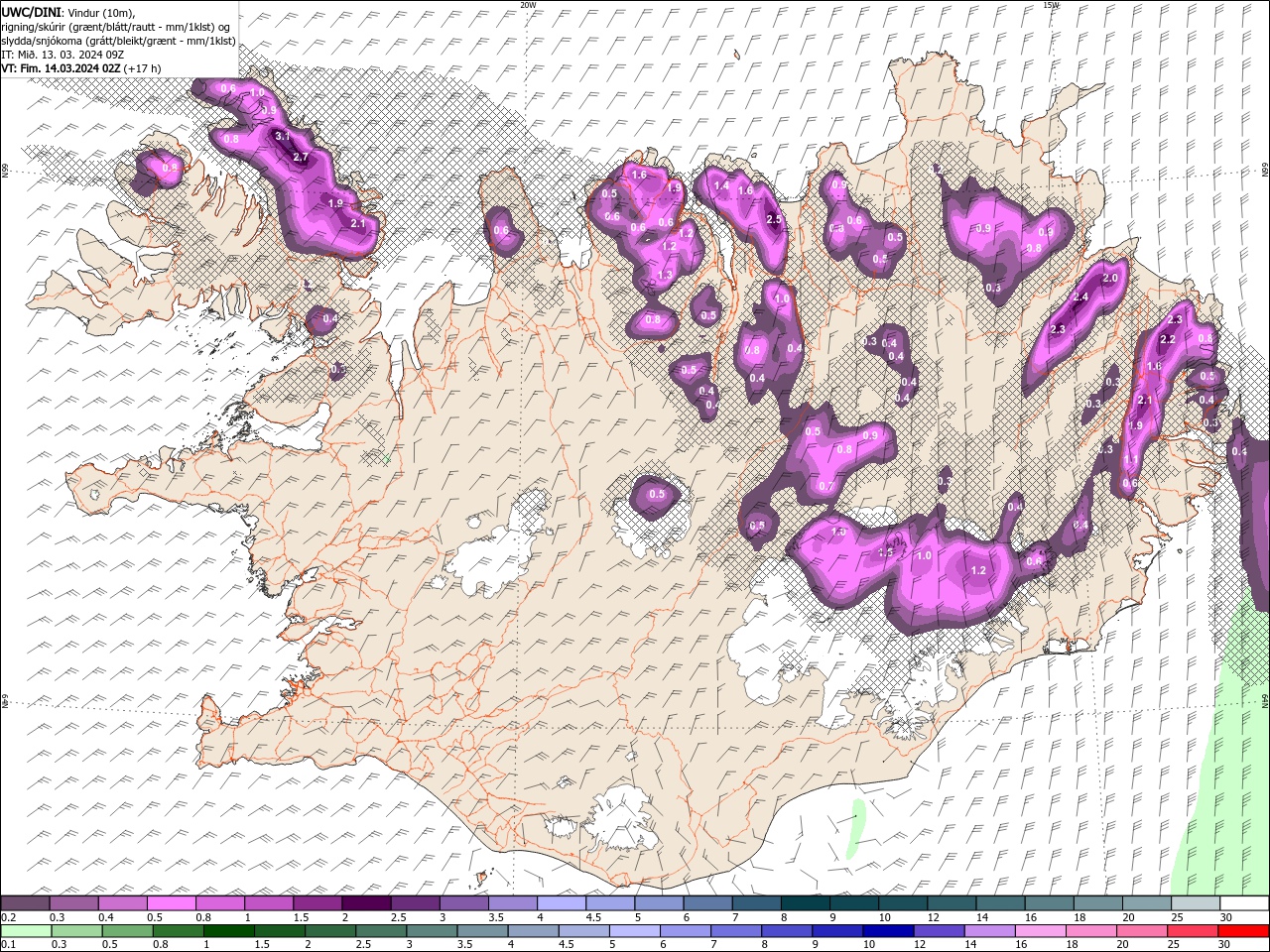This screenshot has height=952, width=1270.
Task: Click dark teal top swatch between 8 and 9
Action: pos(804,903)
